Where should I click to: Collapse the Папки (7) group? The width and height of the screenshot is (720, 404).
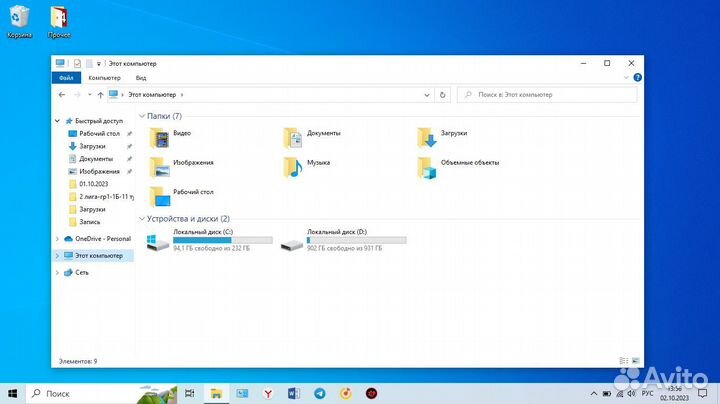coord(141,116)
